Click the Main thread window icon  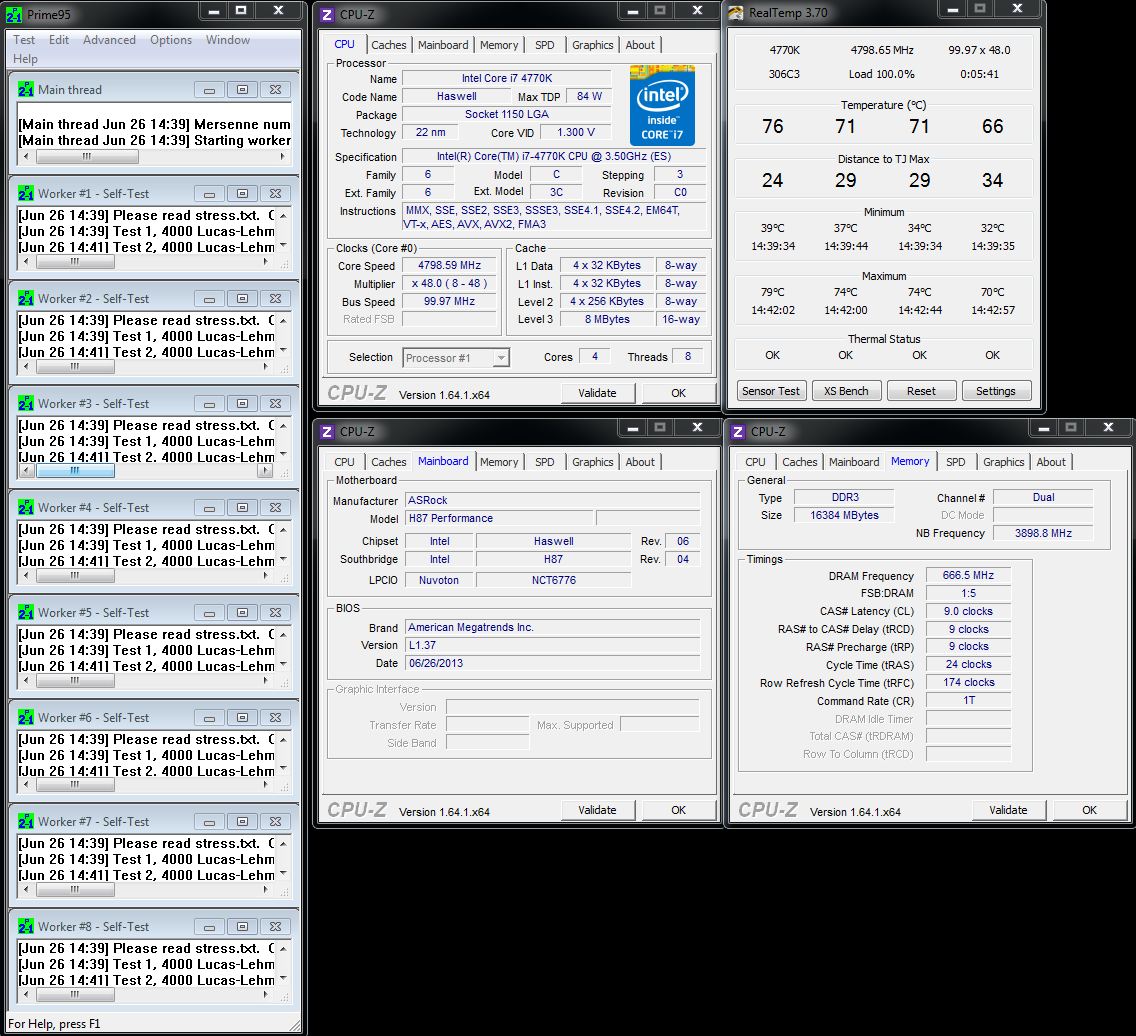tap(25, 89)
